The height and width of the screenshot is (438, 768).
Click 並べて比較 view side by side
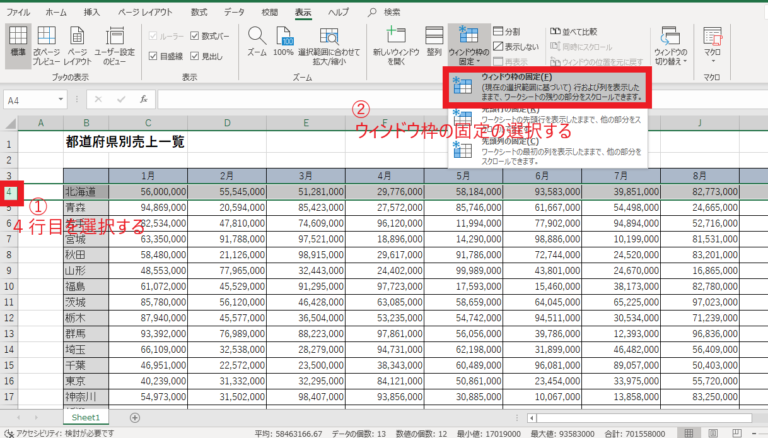point(574,31)
